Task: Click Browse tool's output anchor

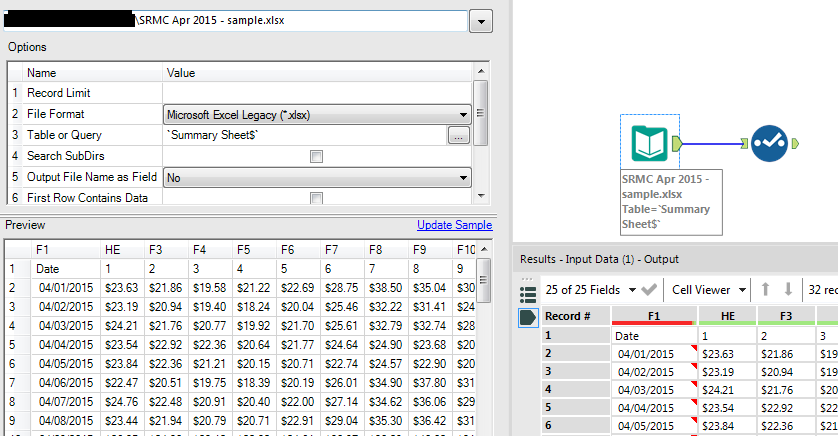Action: pyautogui.click(x=795, y=143)
